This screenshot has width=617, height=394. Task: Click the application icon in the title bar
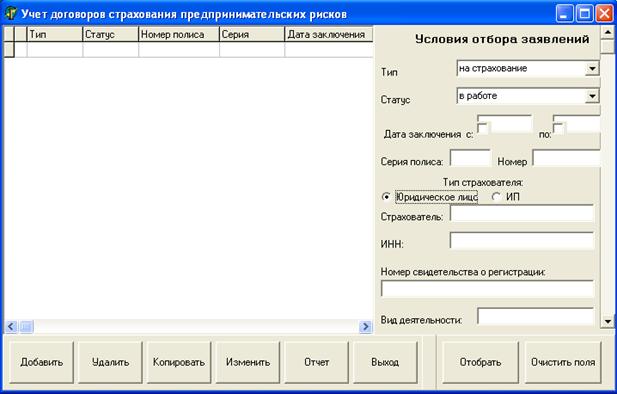pos(11,14)
